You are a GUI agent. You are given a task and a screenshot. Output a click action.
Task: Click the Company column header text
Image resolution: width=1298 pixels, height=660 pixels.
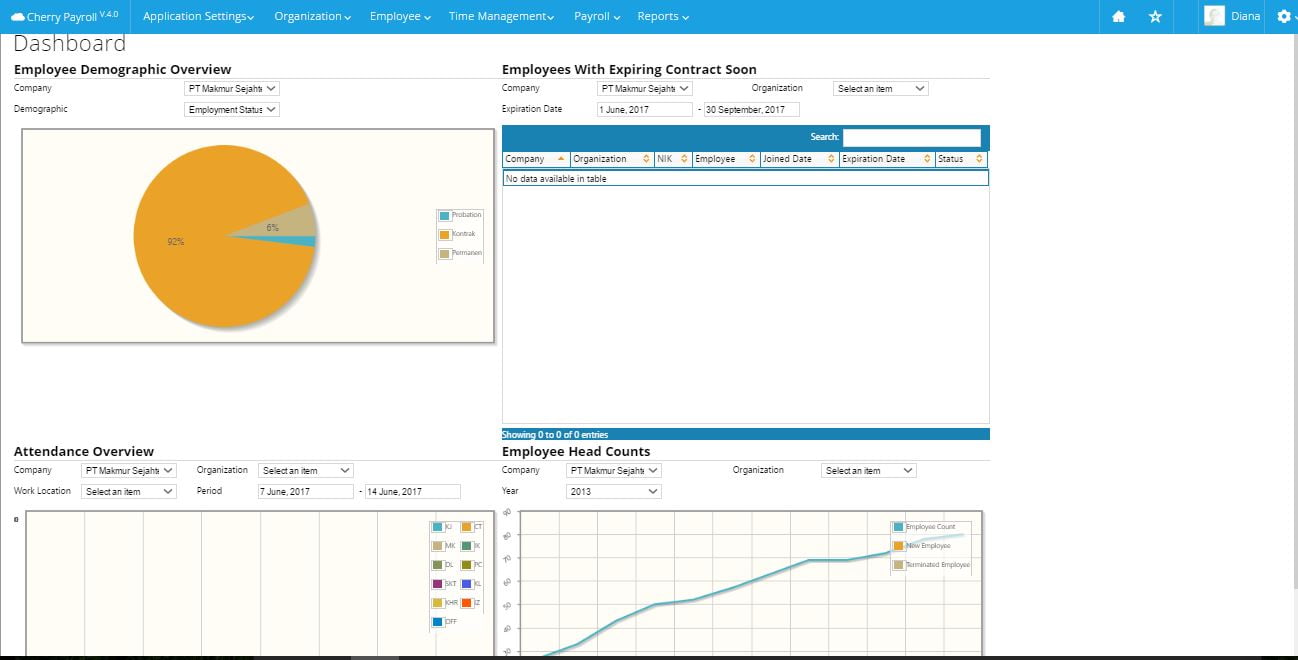point(525,159)
